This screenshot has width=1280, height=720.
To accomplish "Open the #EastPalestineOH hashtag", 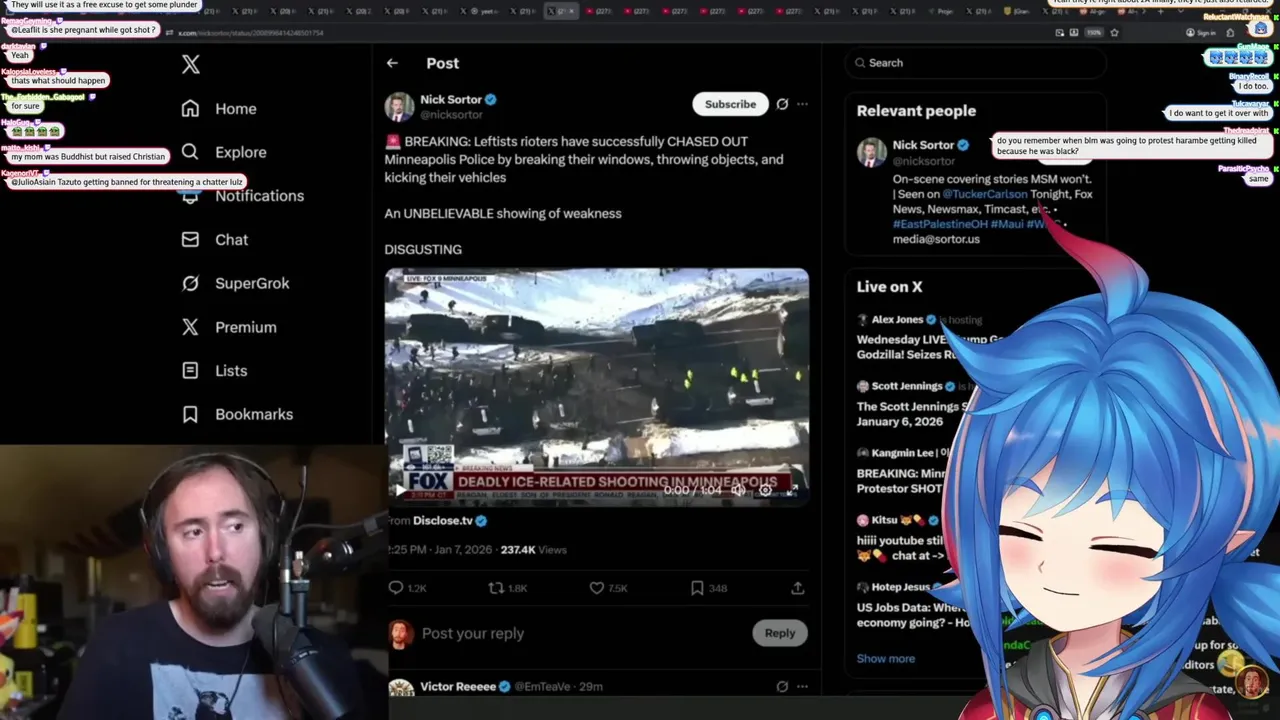I will [x=940, y=224].
